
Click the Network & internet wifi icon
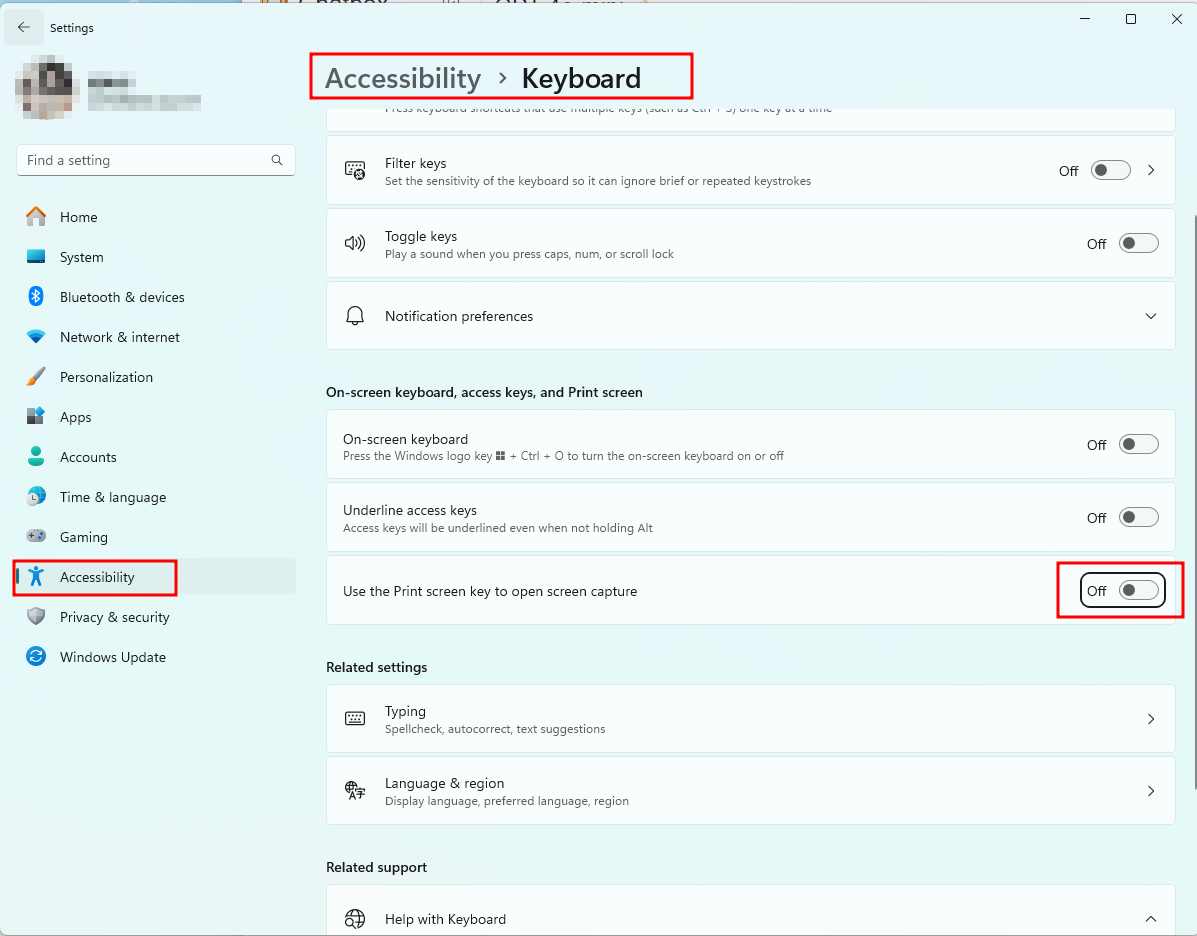pyautogui.click(x=36, y=337)
